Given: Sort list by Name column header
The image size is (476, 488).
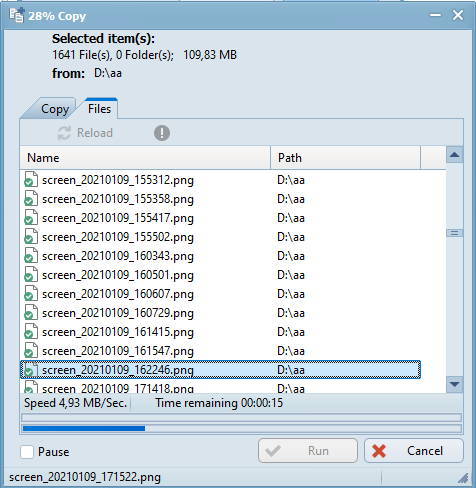Looking at the screenshot, I should coord(145,158).
